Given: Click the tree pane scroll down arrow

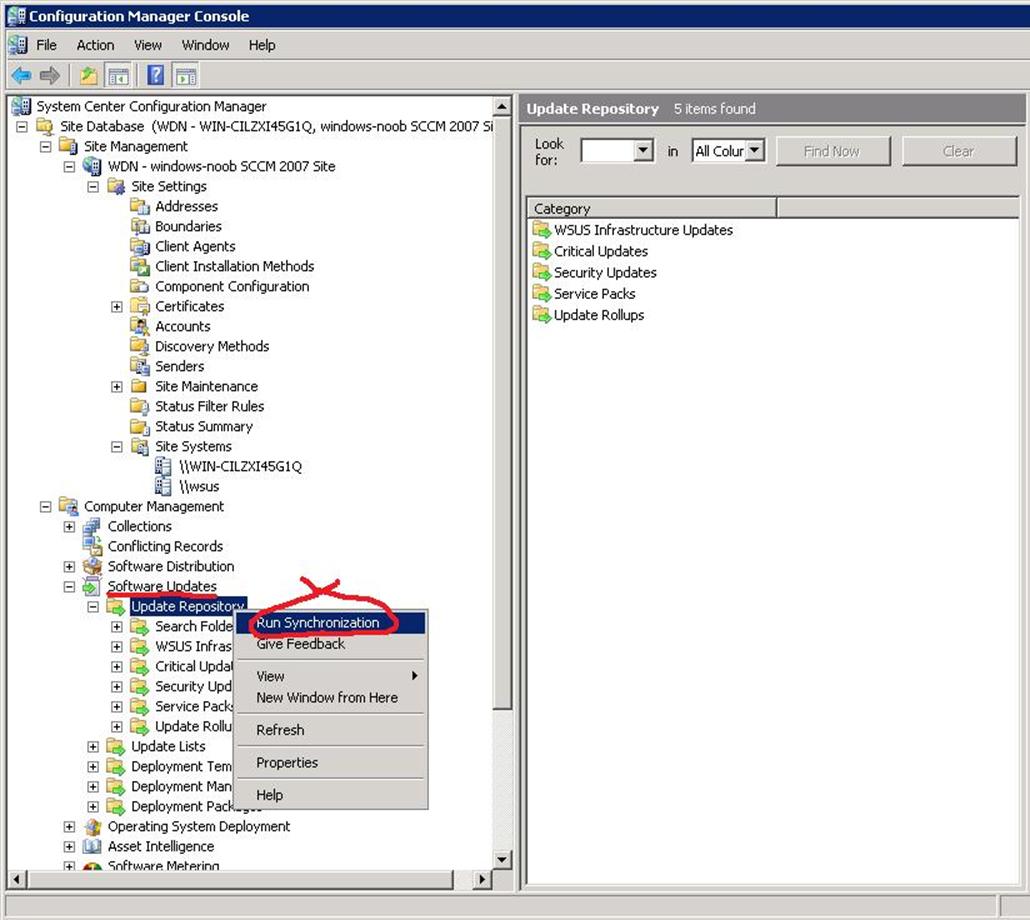Looking at the screenshot, I should pos(502,860).
